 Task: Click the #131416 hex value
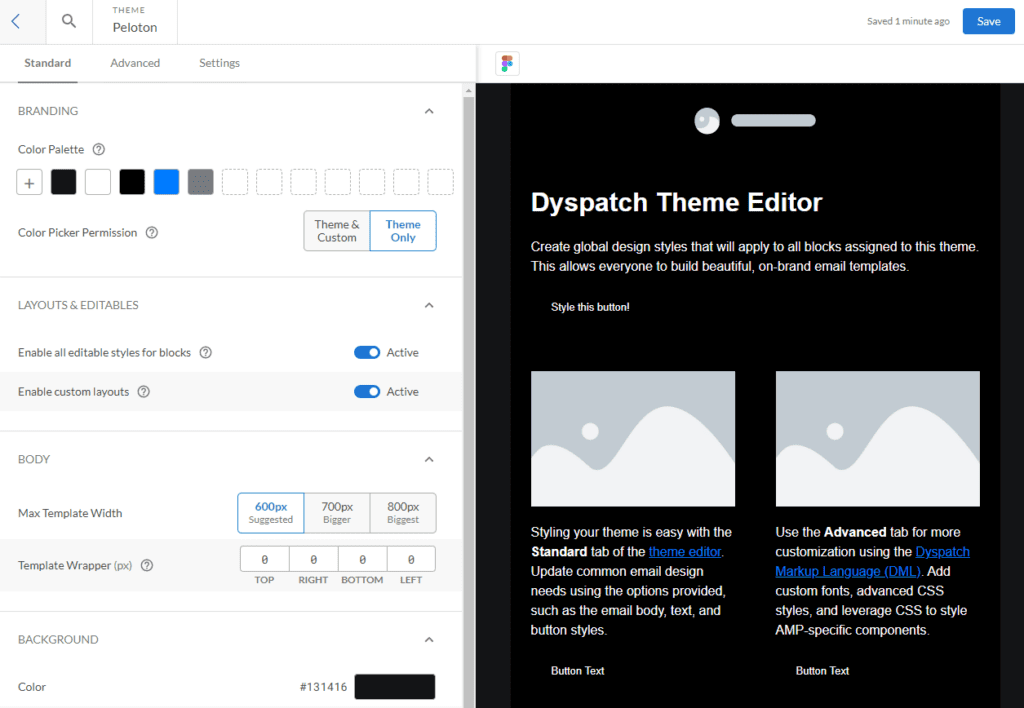click(323, 687)
